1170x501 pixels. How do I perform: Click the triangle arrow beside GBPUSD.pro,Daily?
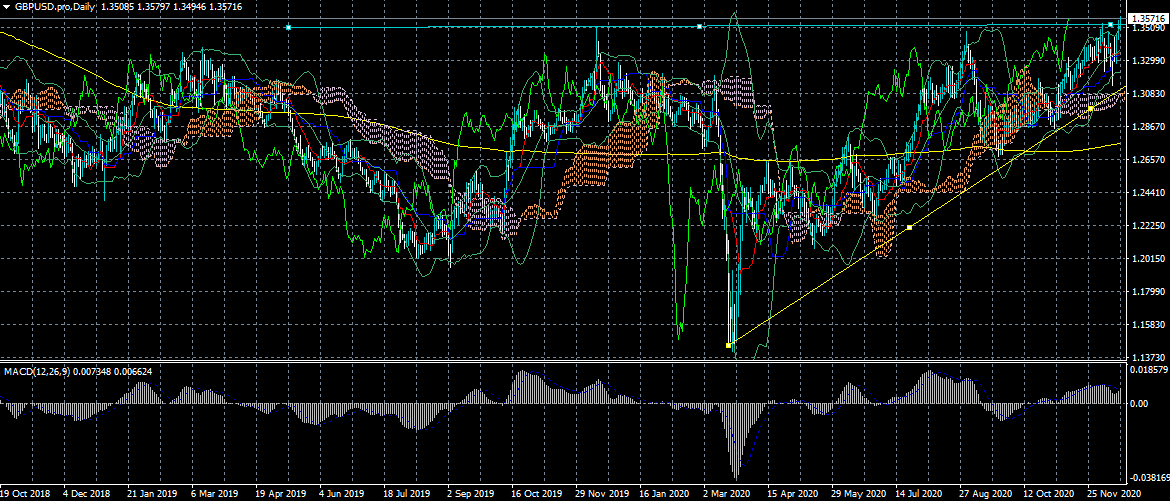click(6, 7)
